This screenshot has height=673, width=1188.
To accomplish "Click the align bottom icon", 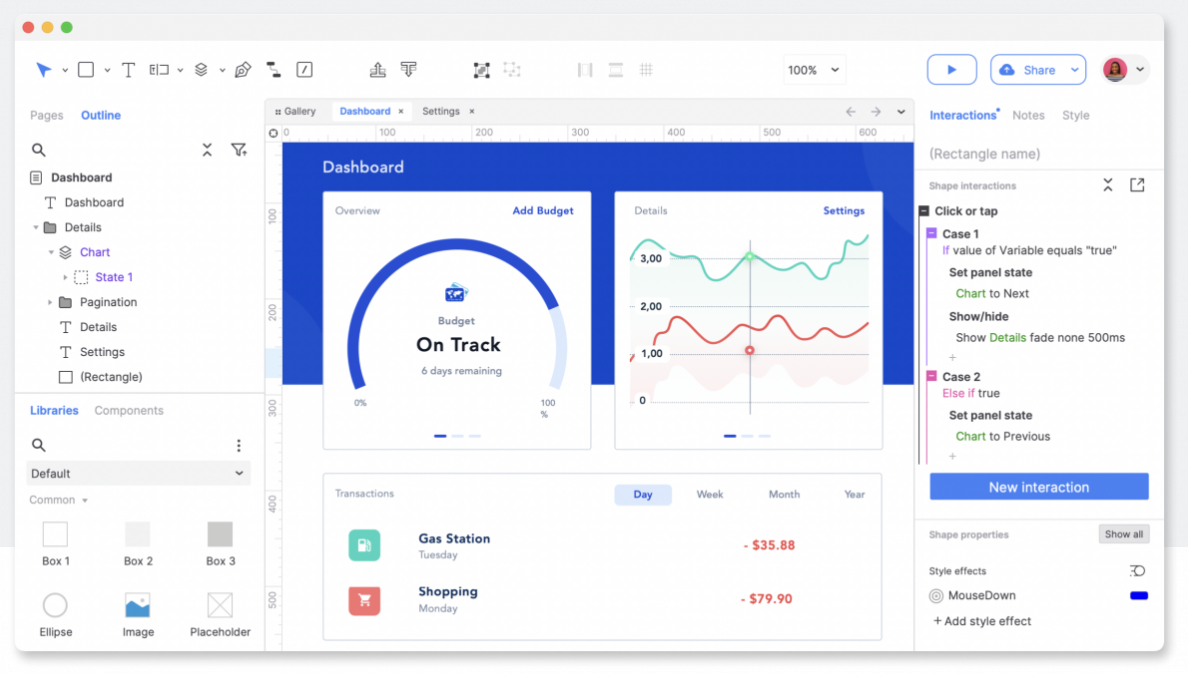I will (377, 70).
